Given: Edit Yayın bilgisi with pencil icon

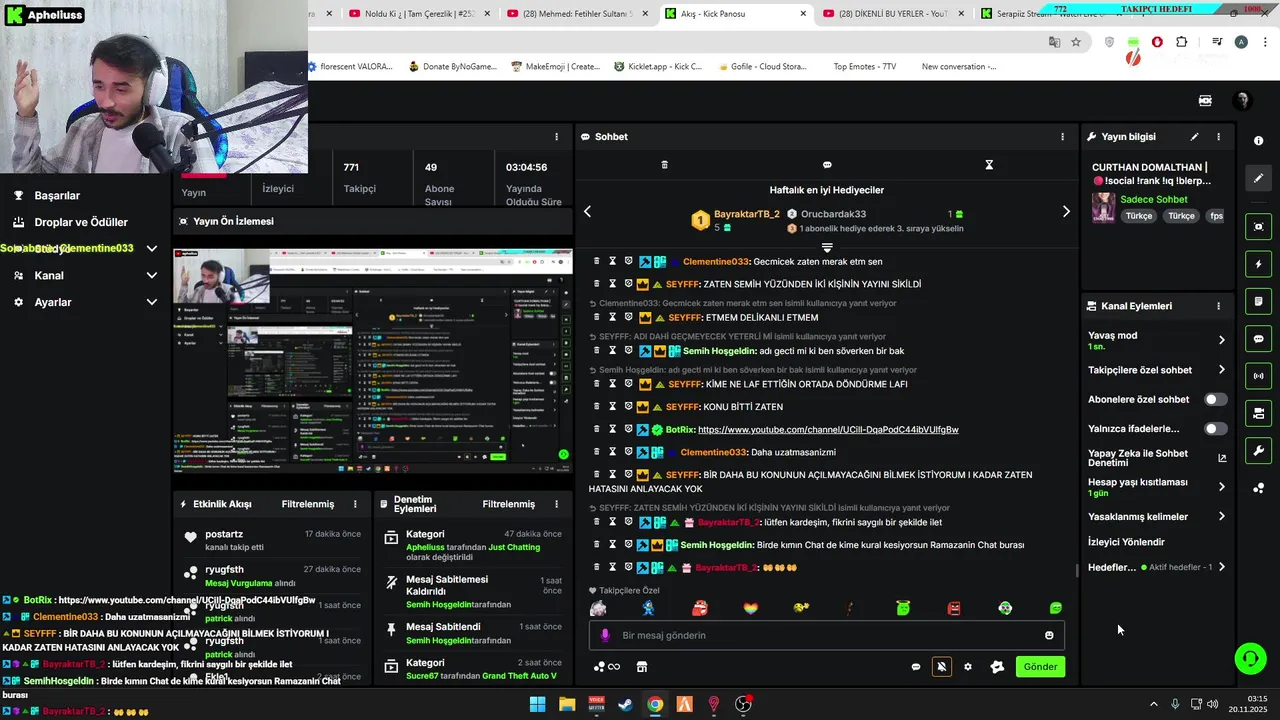Looking at the screenshot, I should point(1194,137).
